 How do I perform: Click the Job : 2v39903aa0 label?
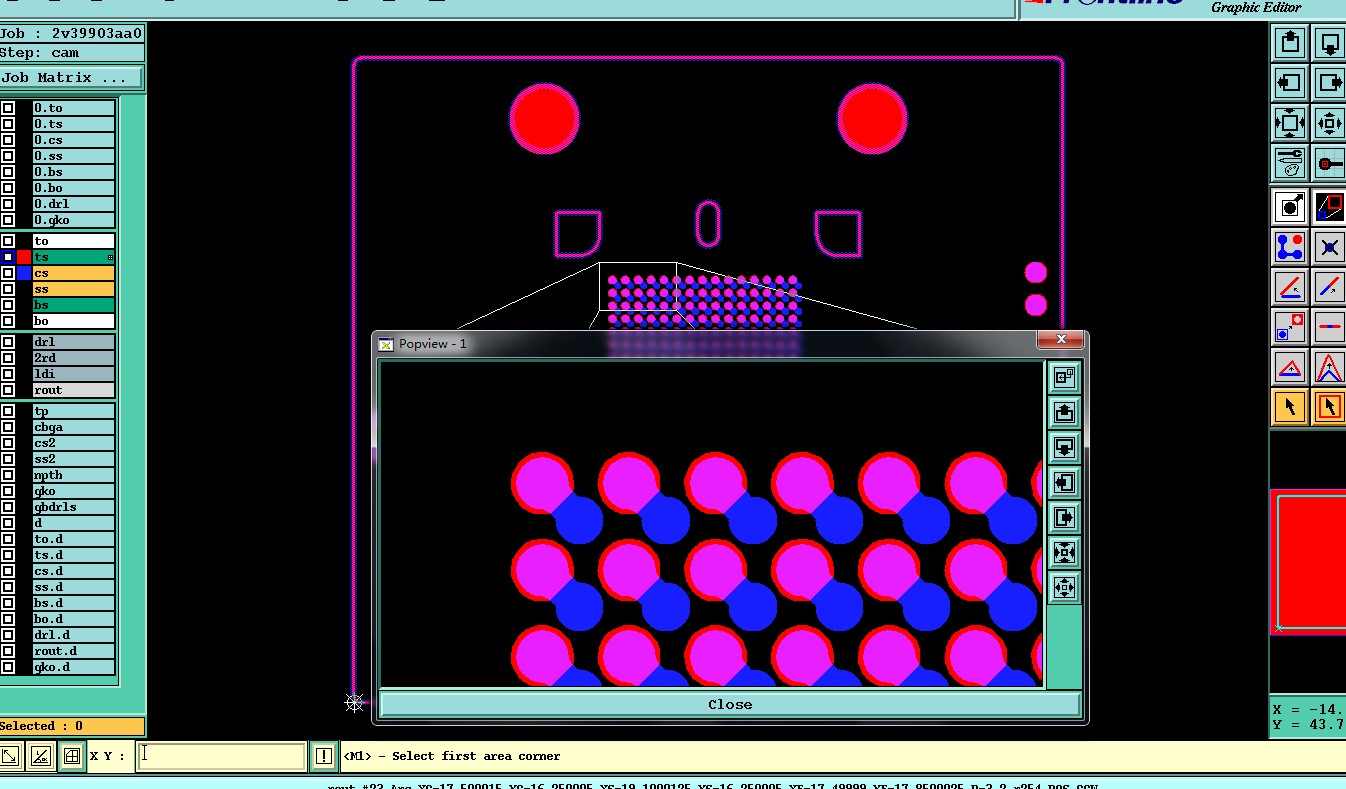[71, 33]
